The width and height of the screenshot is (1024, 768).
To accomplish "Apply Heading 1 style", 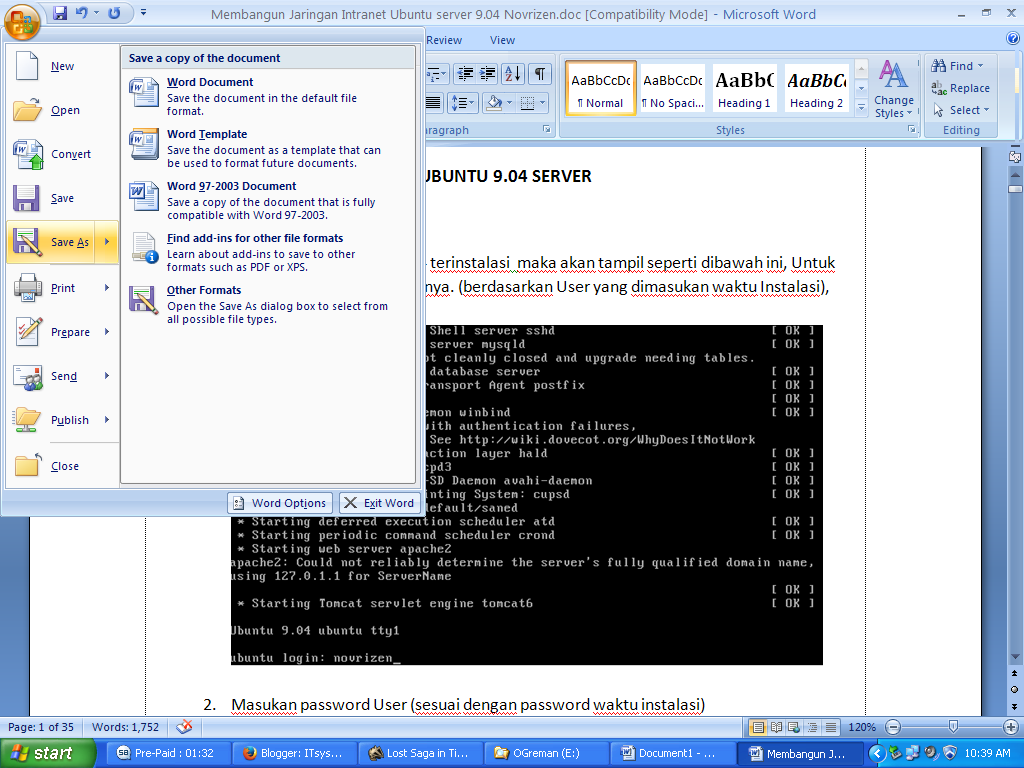I will (744, 89).
